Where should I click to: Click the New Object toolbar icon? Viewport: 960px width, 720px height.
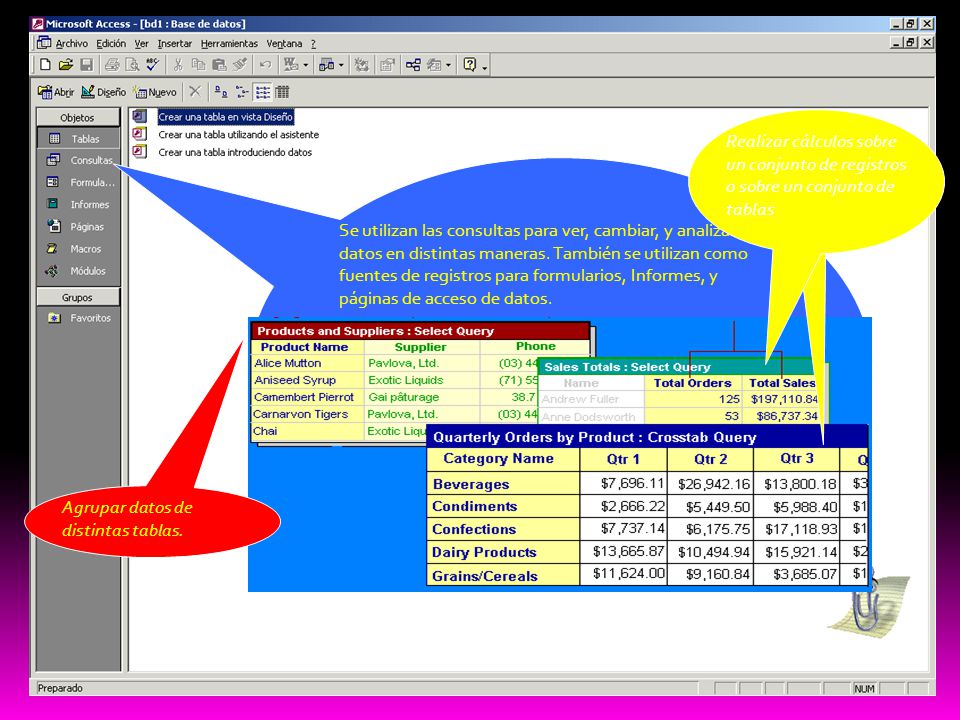click(434, 64)
